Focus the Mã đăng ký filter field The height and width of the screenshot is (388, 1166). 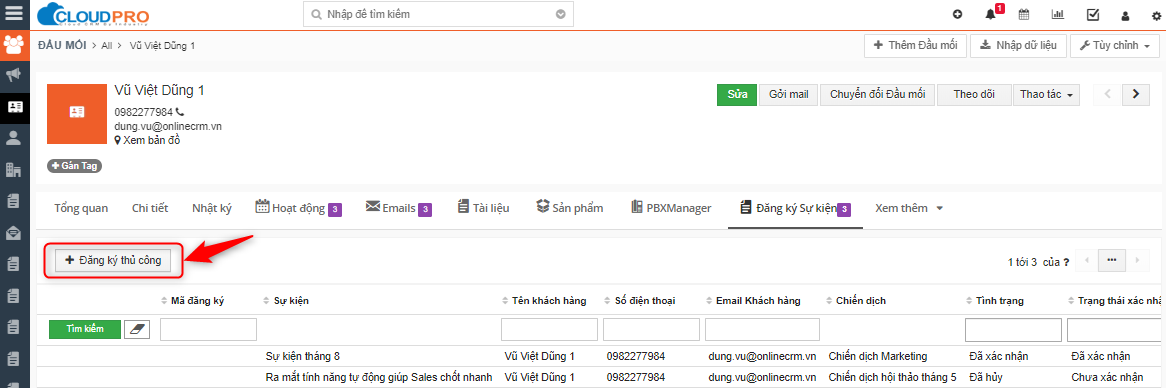tap(208, 329)
